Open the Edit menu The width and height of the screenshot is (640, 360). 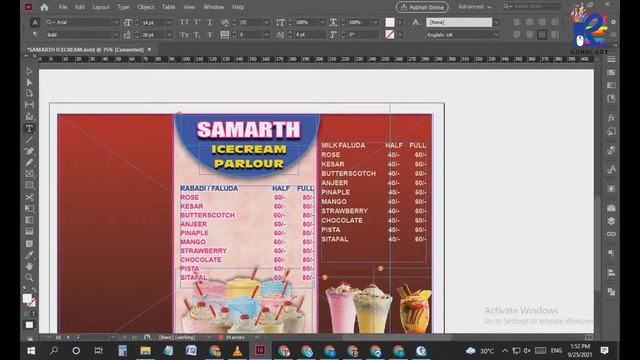click(x=80, y=7)
